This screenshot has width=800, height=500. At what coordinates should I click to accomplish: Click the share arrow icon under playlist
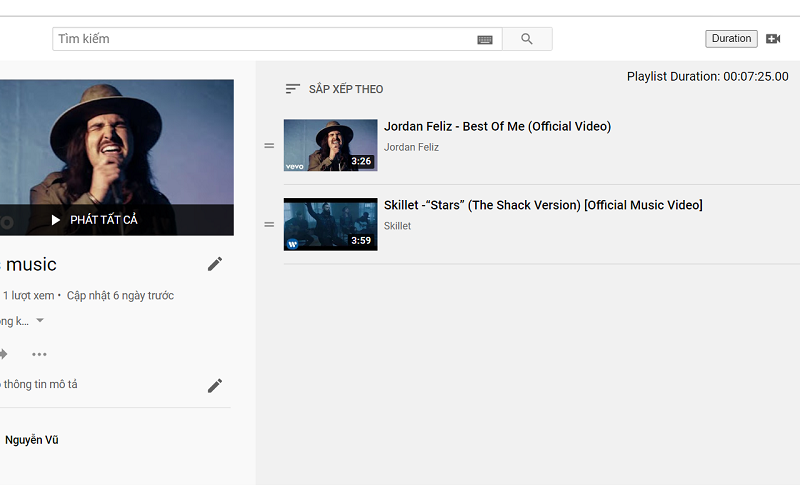pos(3,354)
